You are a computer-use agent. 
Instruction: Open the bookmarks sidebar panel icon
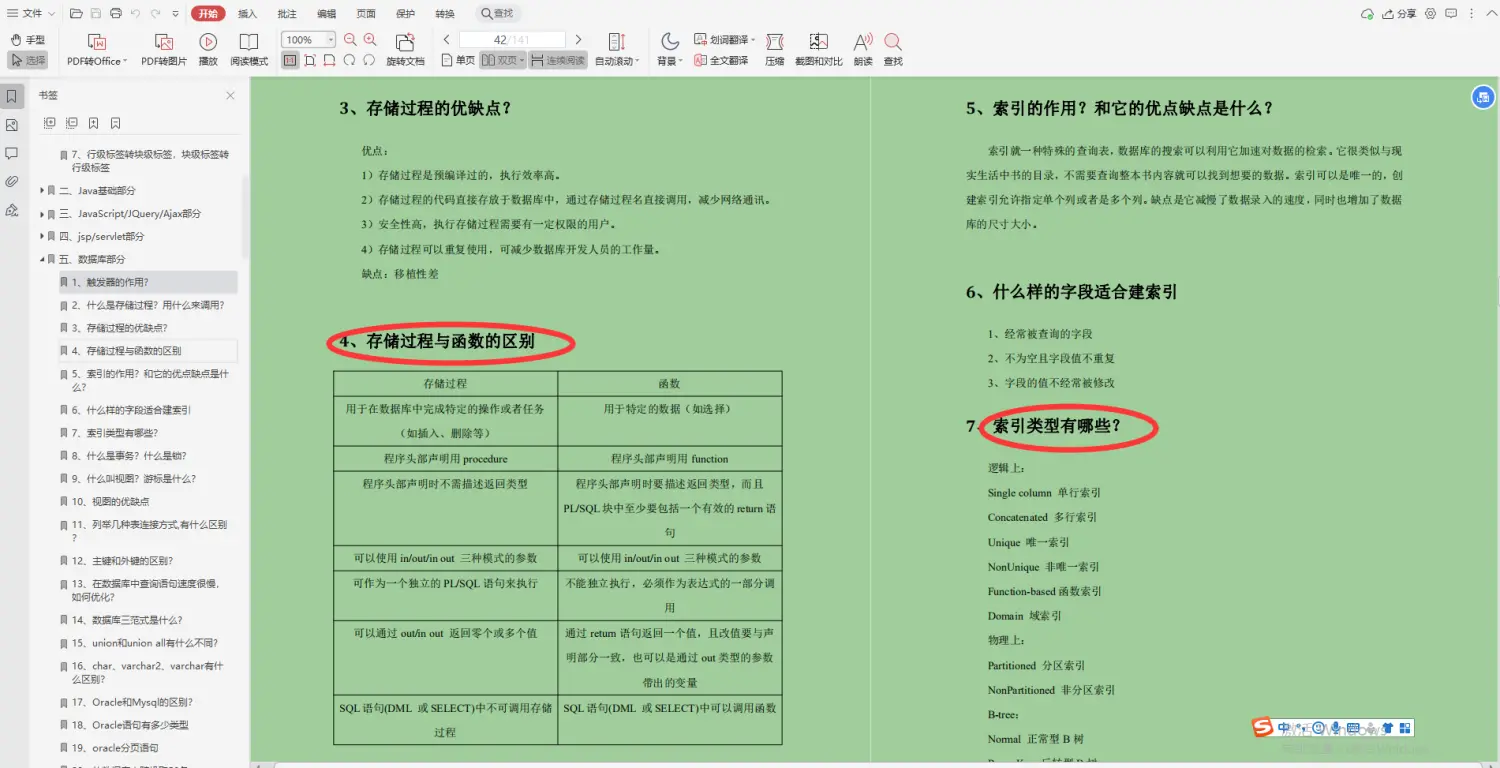click(12, 97)
